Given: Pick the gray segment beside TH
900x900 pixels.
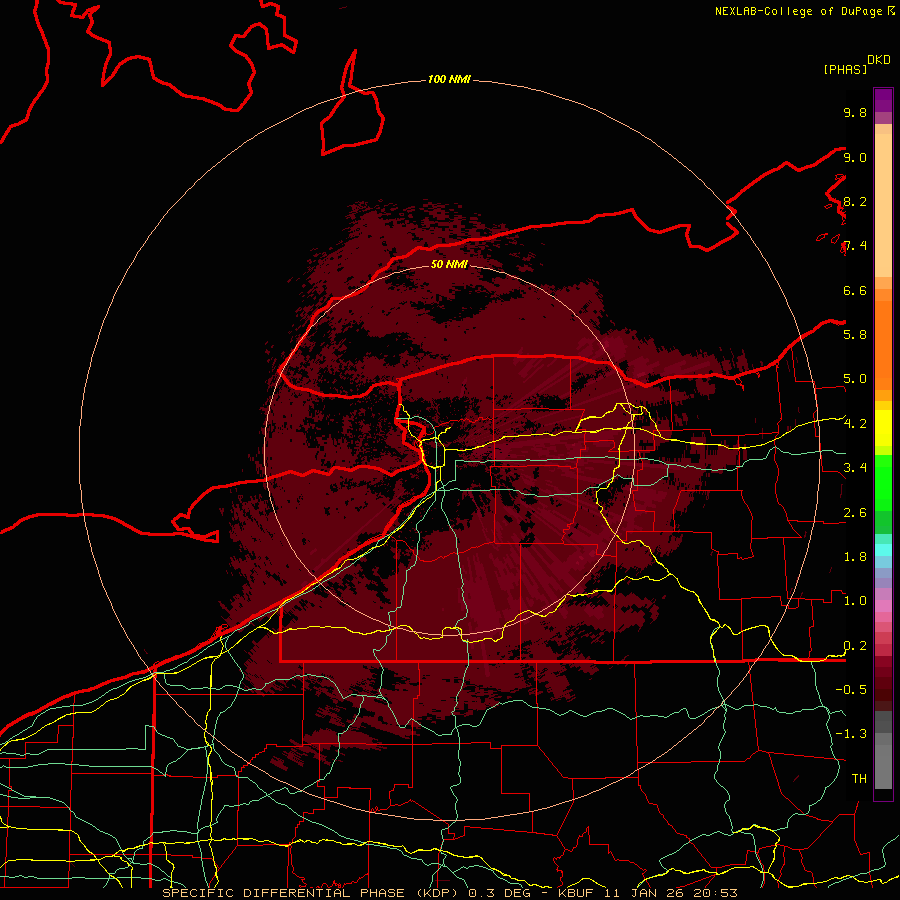Looking at the screenshot, I should point(883,768).
